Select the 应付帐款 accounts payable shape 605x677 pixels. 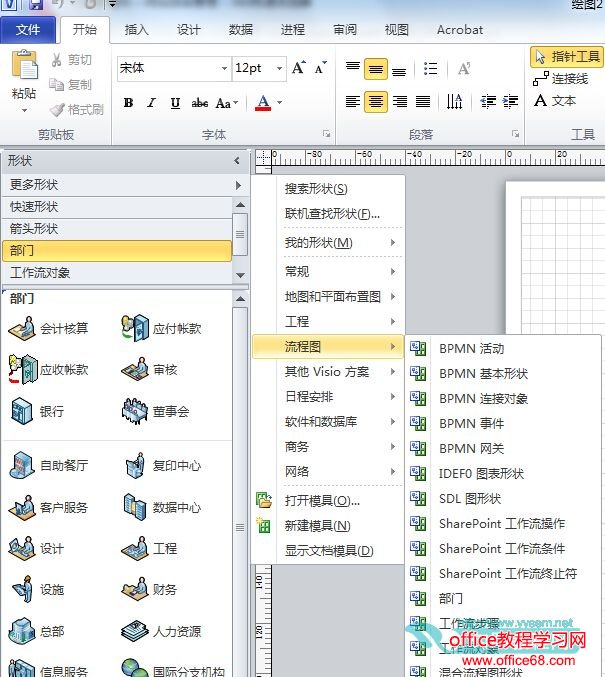point(161,329)
